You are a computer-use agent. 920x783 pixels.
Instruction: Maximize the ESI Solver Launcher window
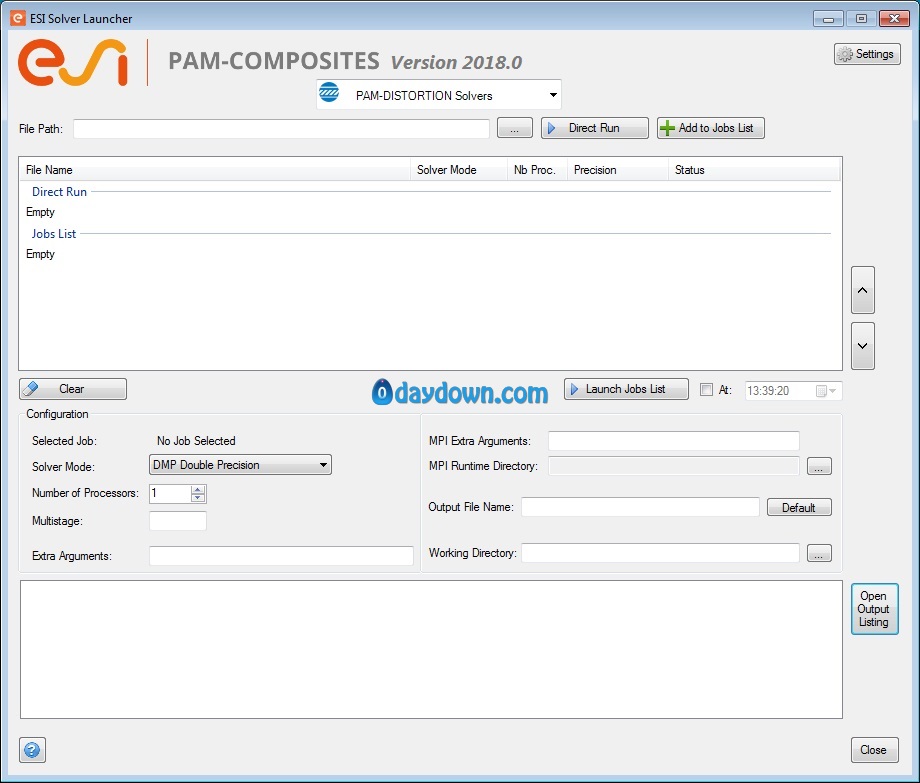click(861, 19)
